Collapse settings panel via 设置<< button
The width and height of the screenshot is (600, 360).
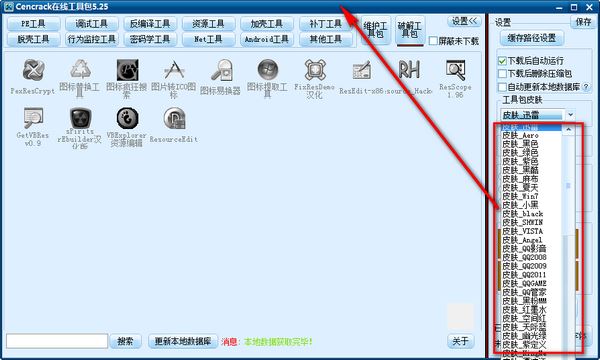tap(464, 21)
